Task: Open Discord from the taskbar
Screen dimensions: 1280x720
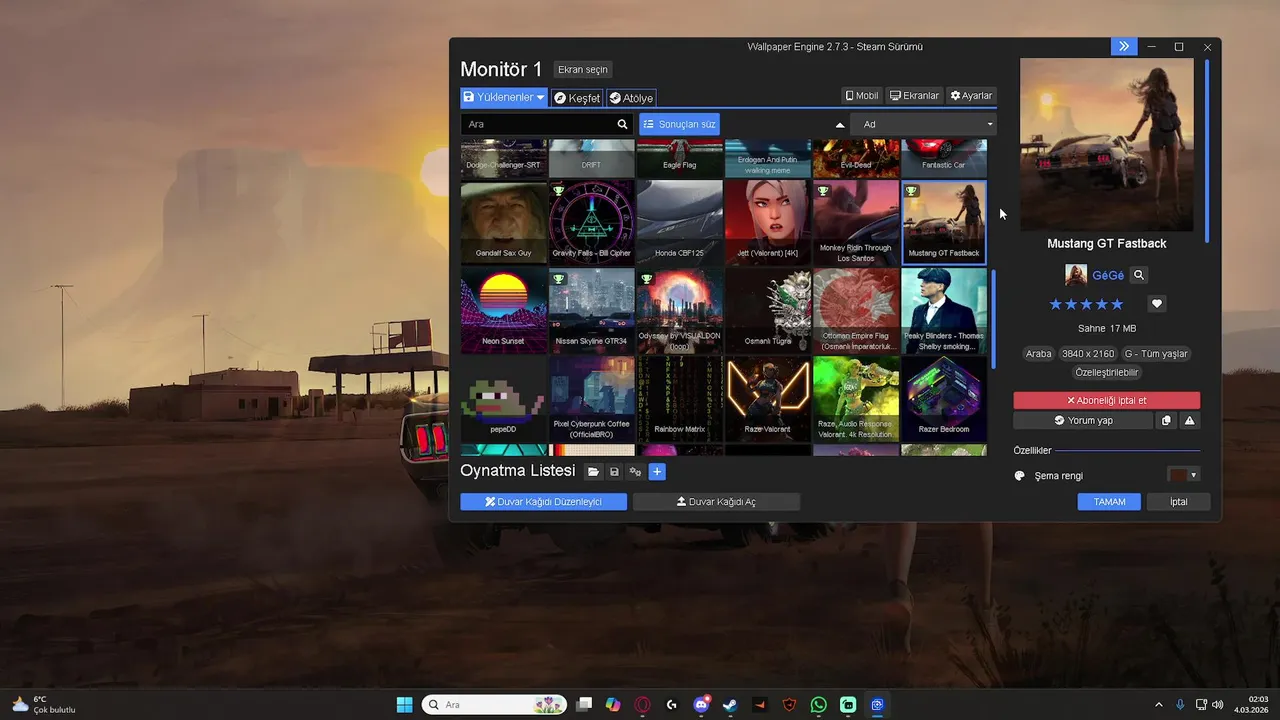Action: [x=702, y=705]
